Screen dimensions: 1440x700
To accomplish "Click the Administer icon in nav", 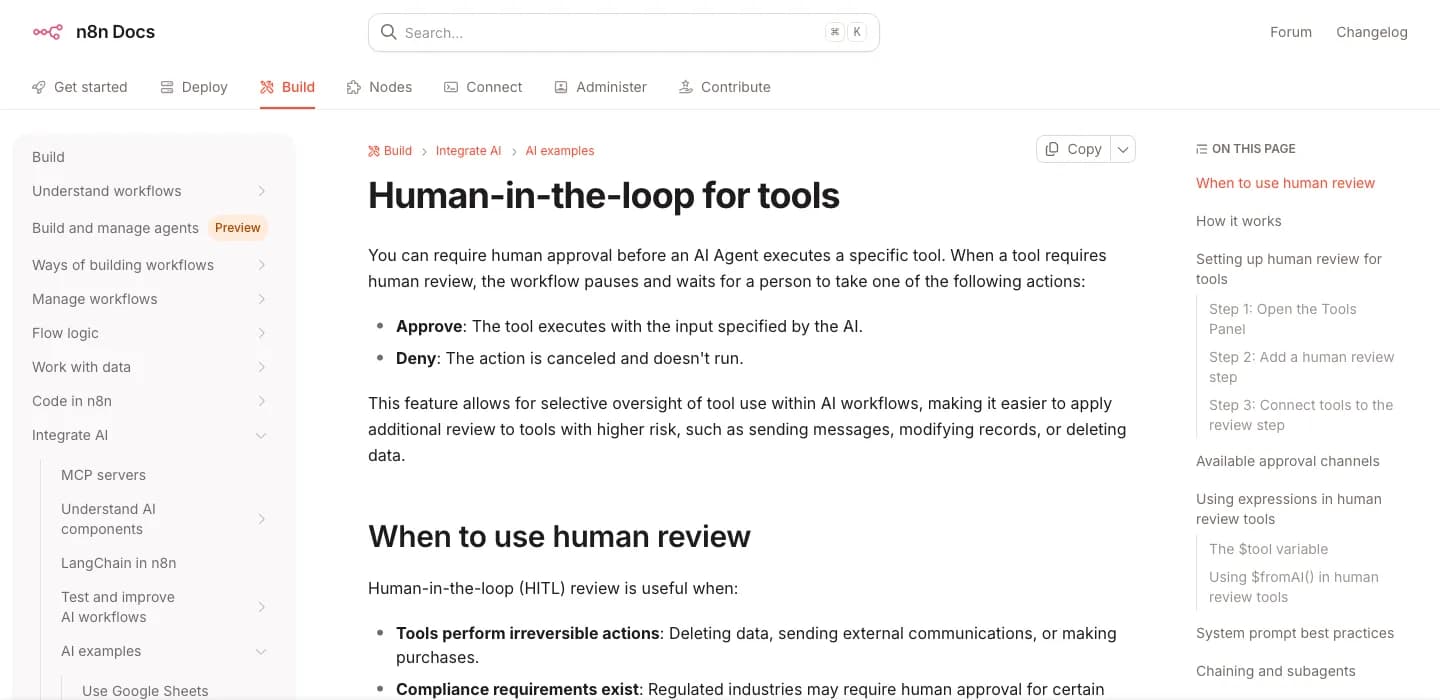I will (561, 87).
